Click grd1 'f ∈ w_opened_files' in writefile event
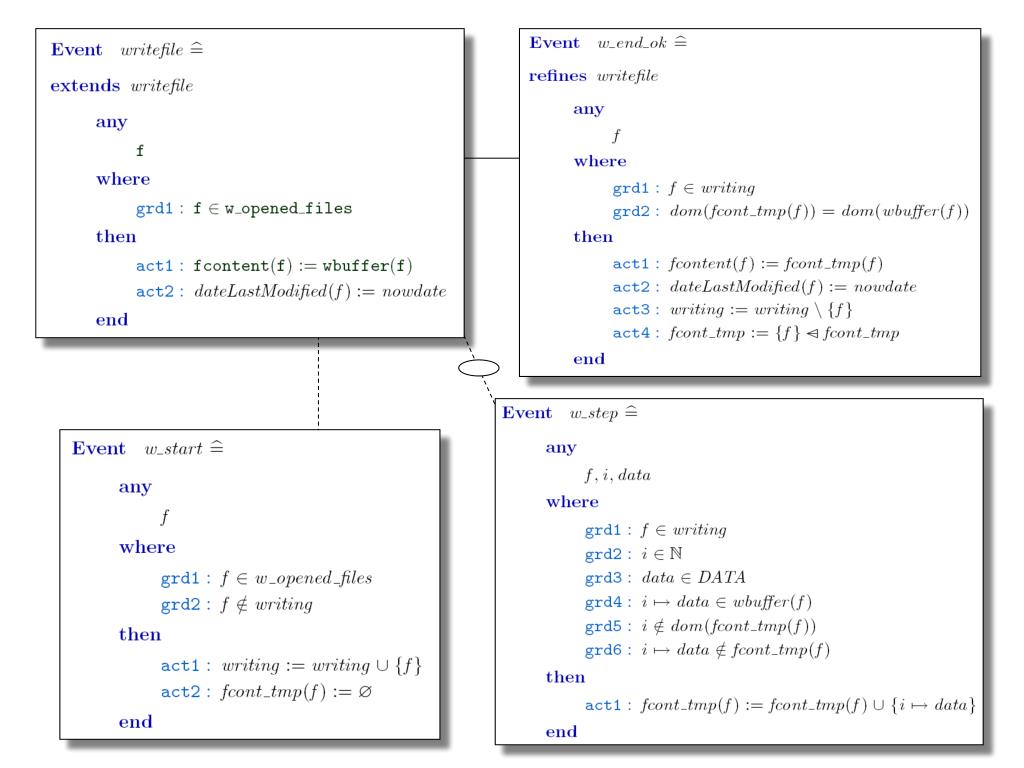Image resolution: width=1024 pixels, height=768 pixels. coord(244,208)
